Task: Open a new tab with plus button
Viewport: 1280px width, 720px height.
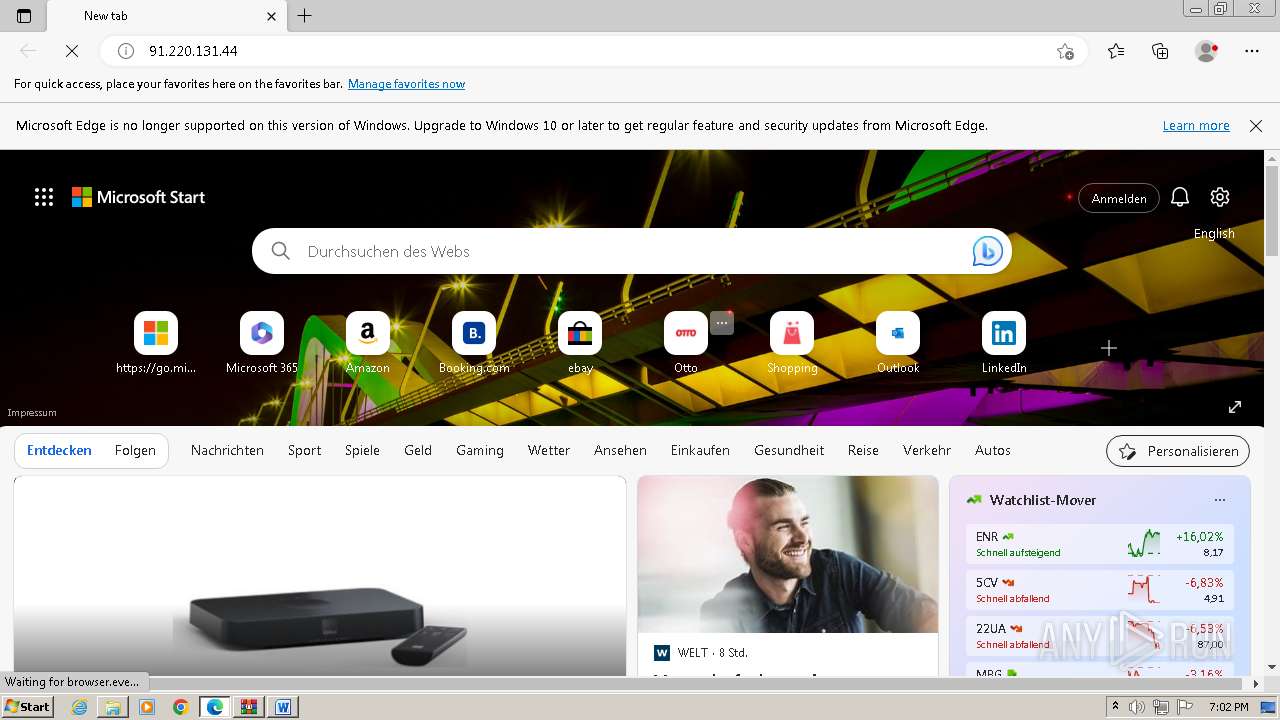Action: pos(305,16)
